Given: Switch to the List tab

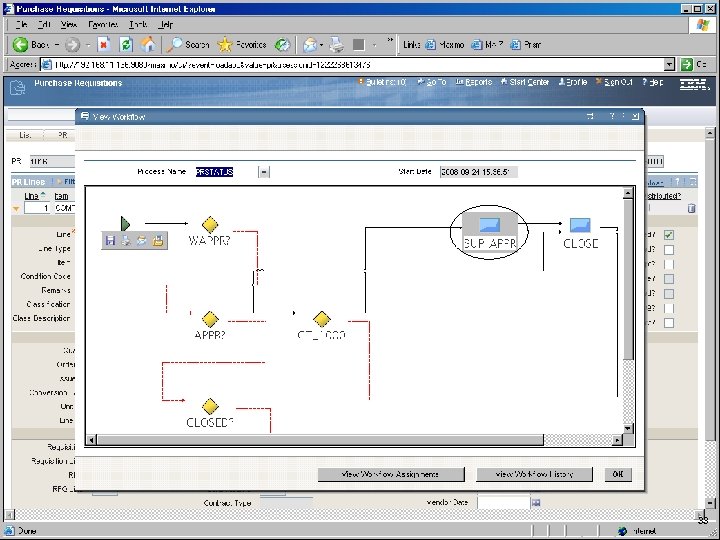Looking at the screenshot, I should coord(25,135).
